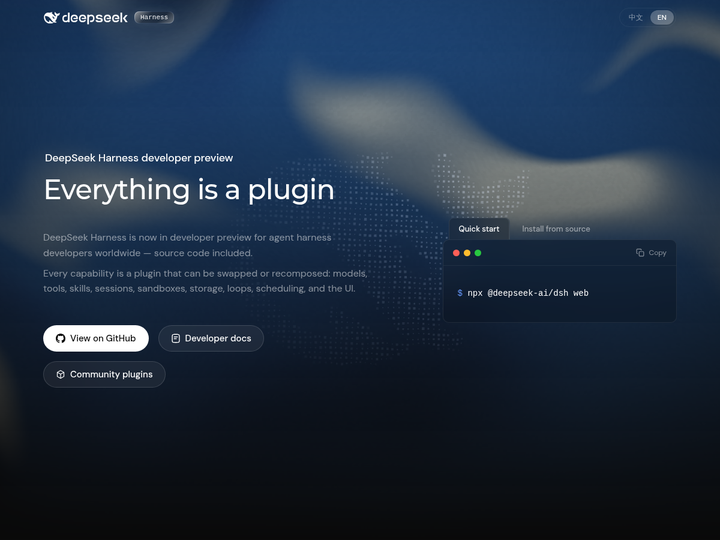This screenshot has width=720, height=540.
Task: Switch to Install from source tab
Action: pos(556,229)
